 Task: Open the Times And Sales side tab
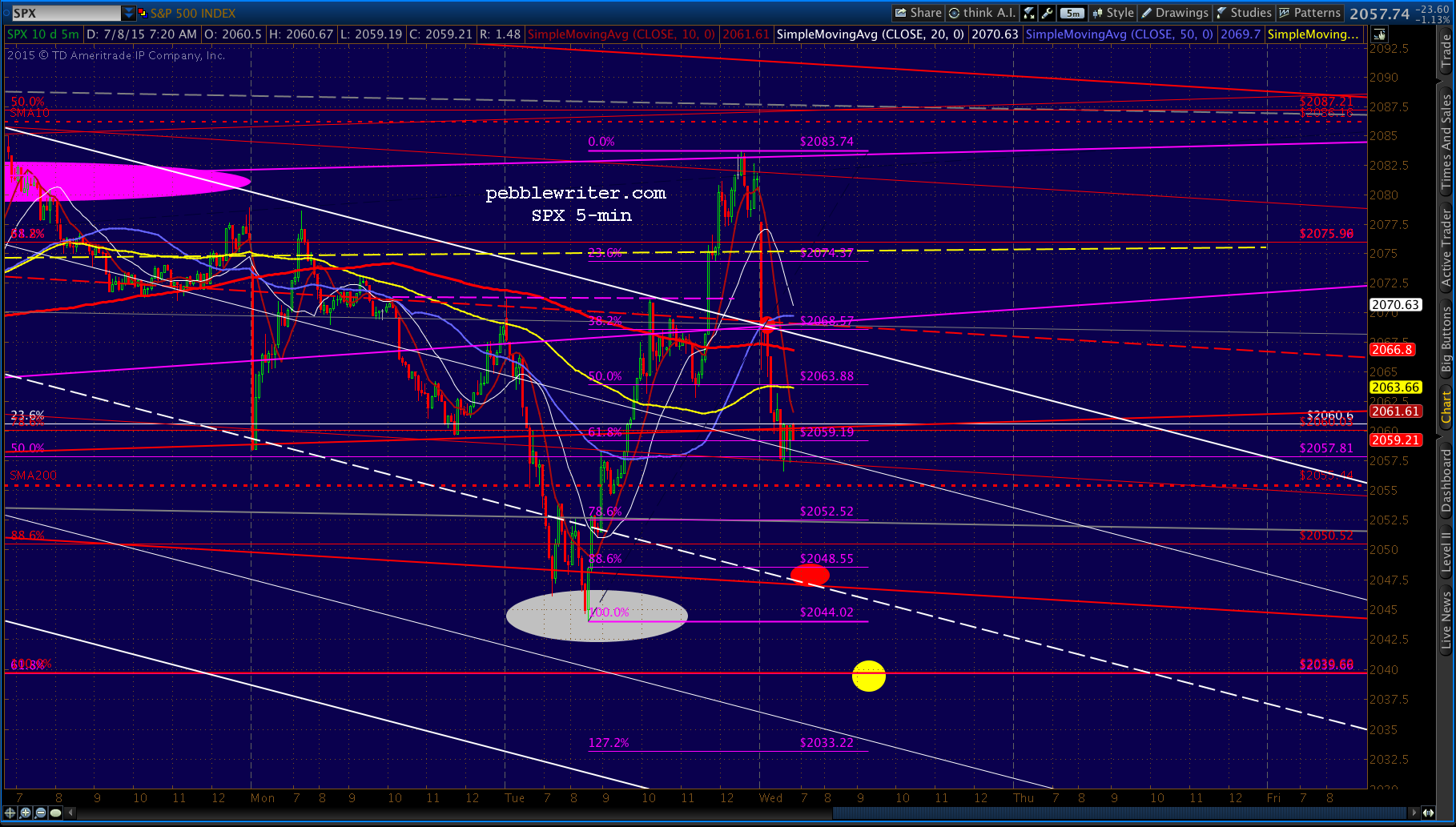pos(1446,141)
